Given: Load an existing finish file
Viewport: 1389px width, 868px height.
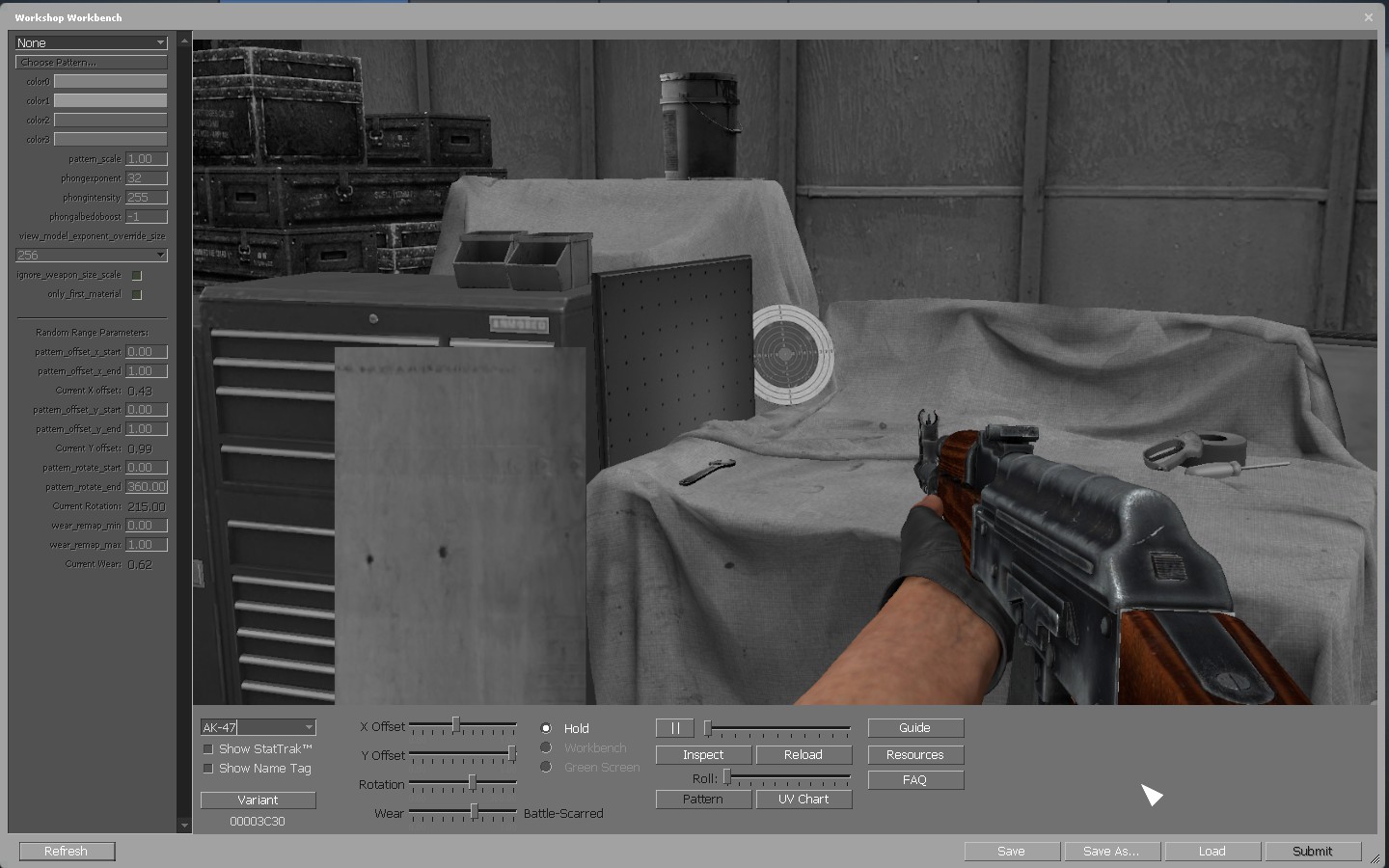Looking at the screenshot, I should (x=1212, y=851).
